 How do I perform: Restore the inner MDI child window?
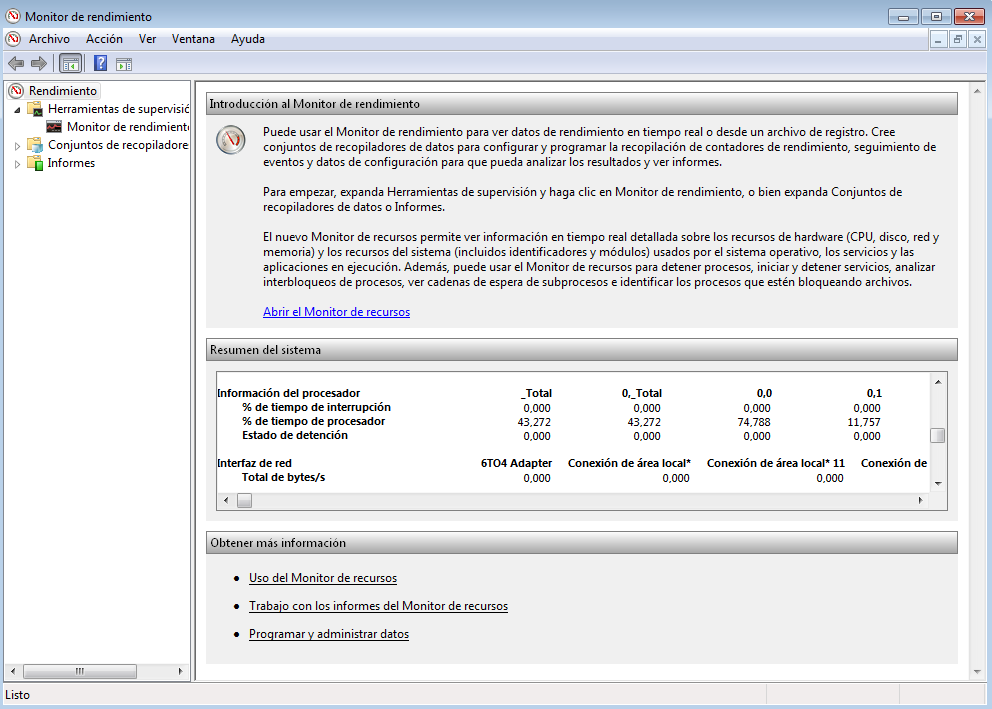[x=958, y=39]
